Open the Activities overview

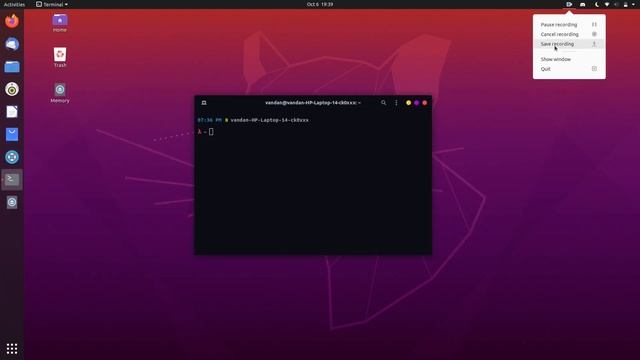pyautogui.click(x=14, y=4)
